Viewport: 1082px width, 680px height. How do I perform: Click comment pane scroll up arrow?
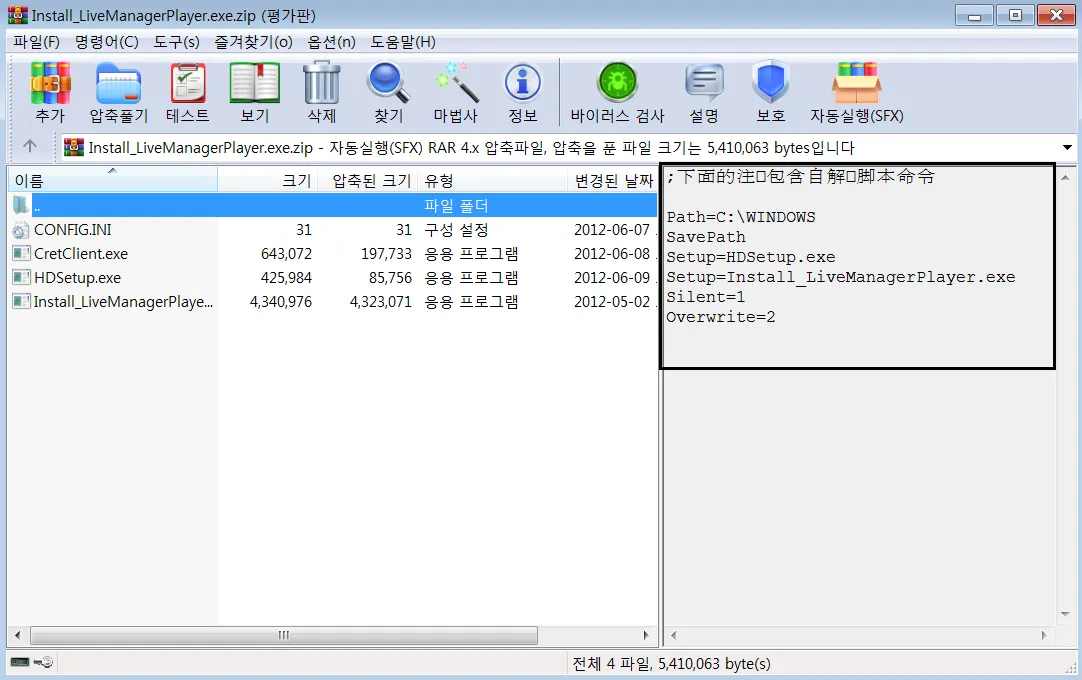pyautogui.click(x=1065, y=177)
